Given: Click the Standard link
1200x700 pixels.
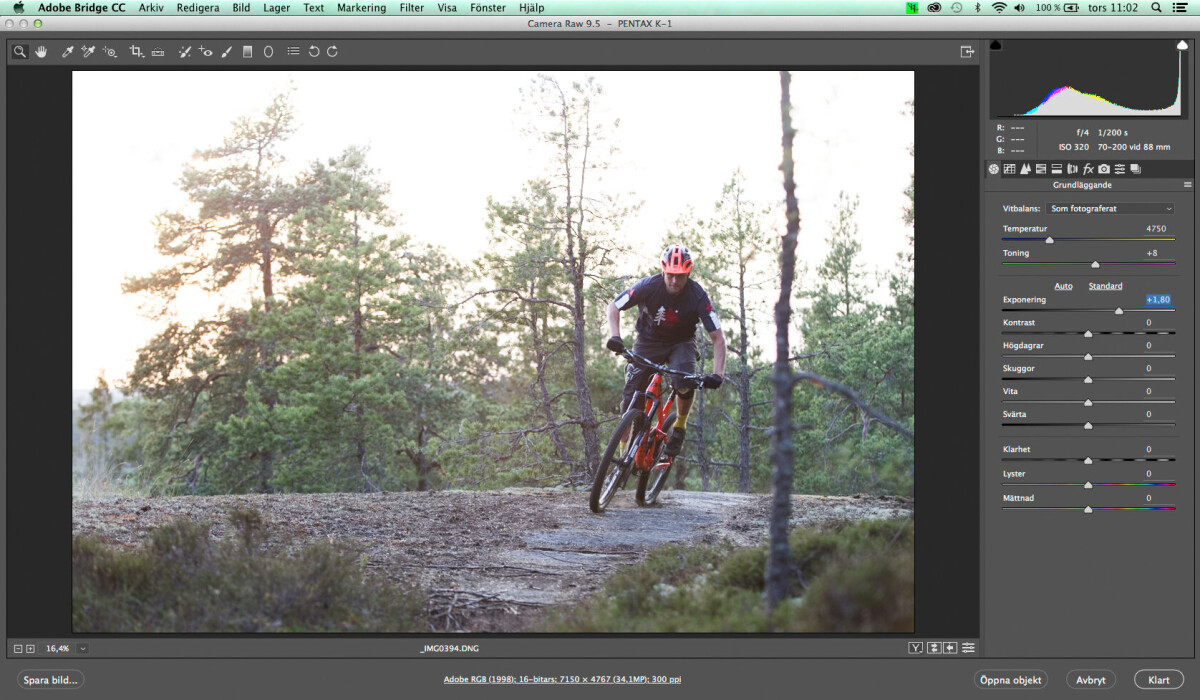Looking at the screenshot, I should (1105, 286).
